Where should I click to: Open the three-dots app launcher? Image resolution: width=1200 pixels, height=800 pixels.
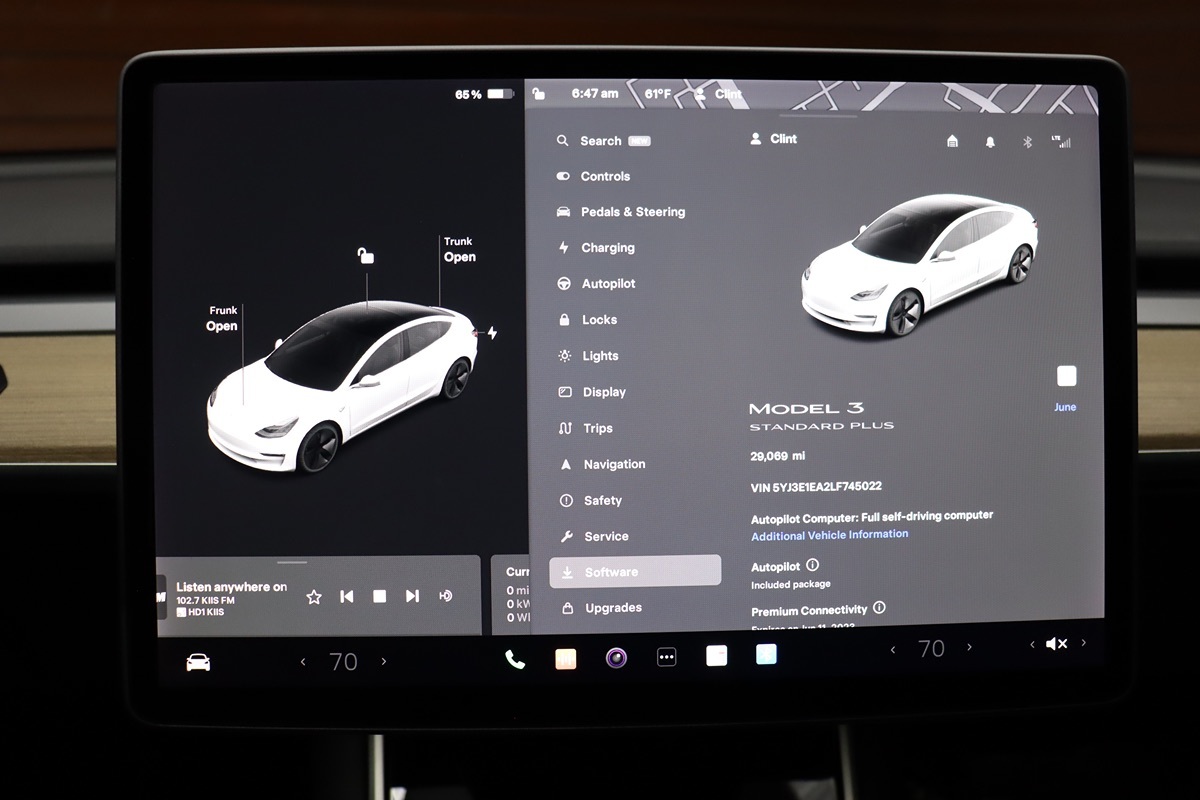[x=667, y=658]
